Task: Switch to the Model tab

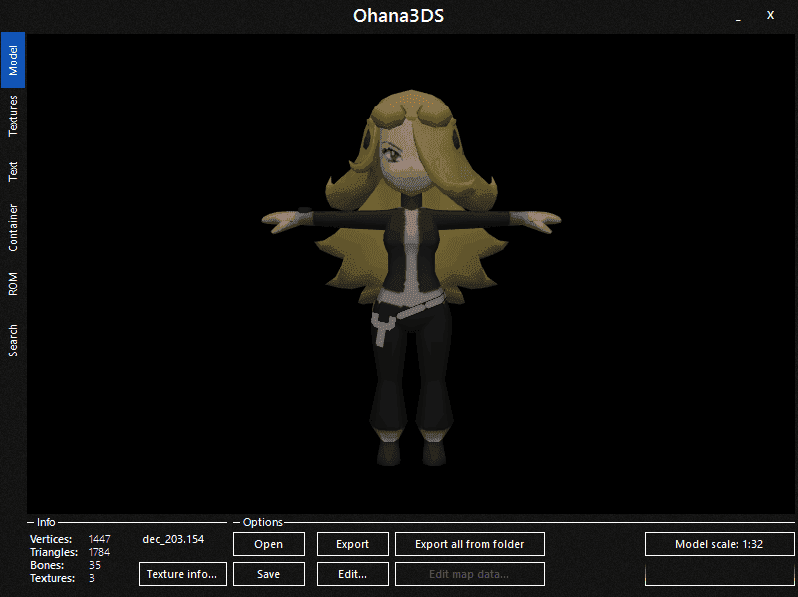Action: pyautogui.click(x=13, y=60)
